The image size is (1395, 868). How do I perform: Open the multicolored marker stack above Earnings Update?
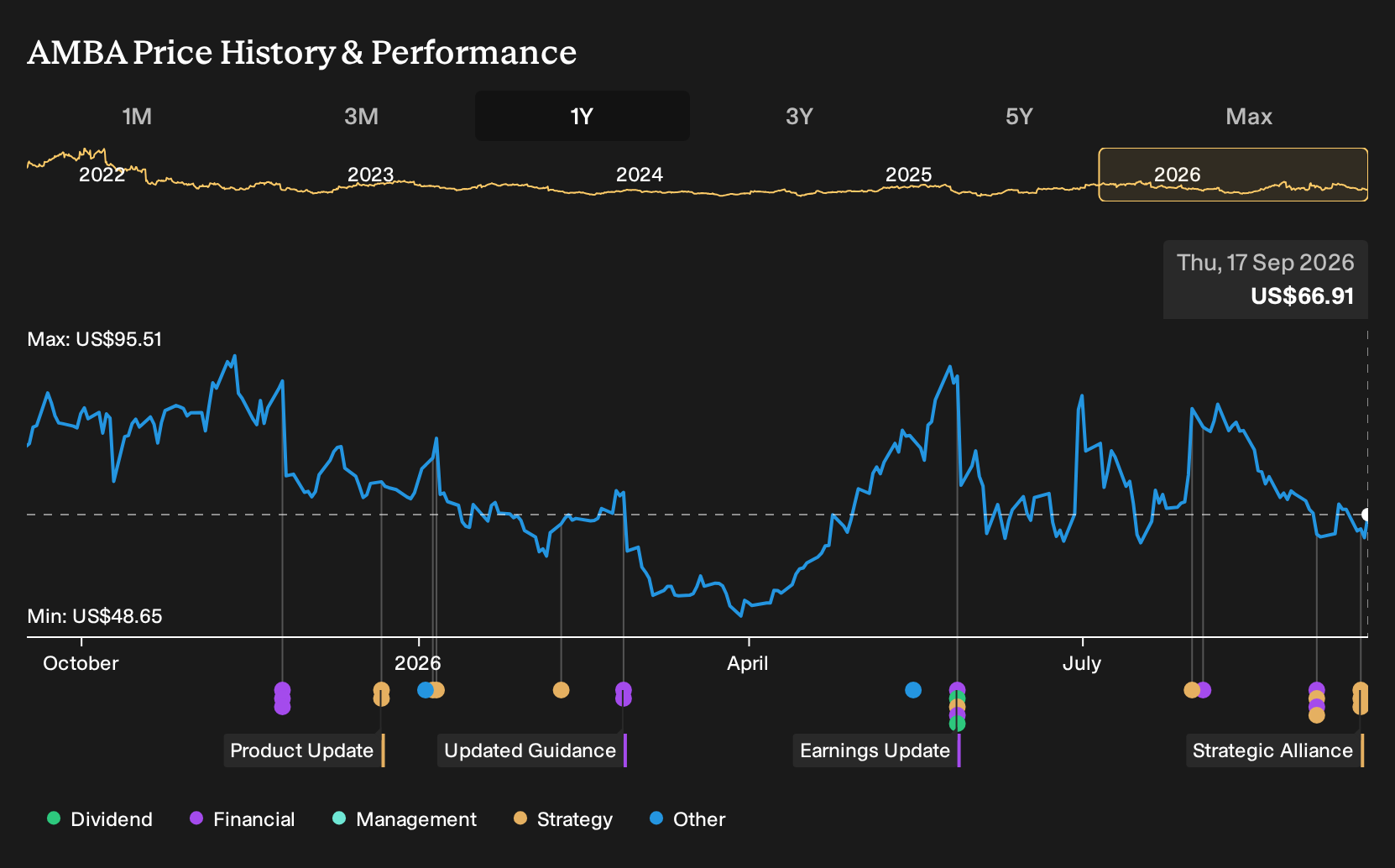957,707
